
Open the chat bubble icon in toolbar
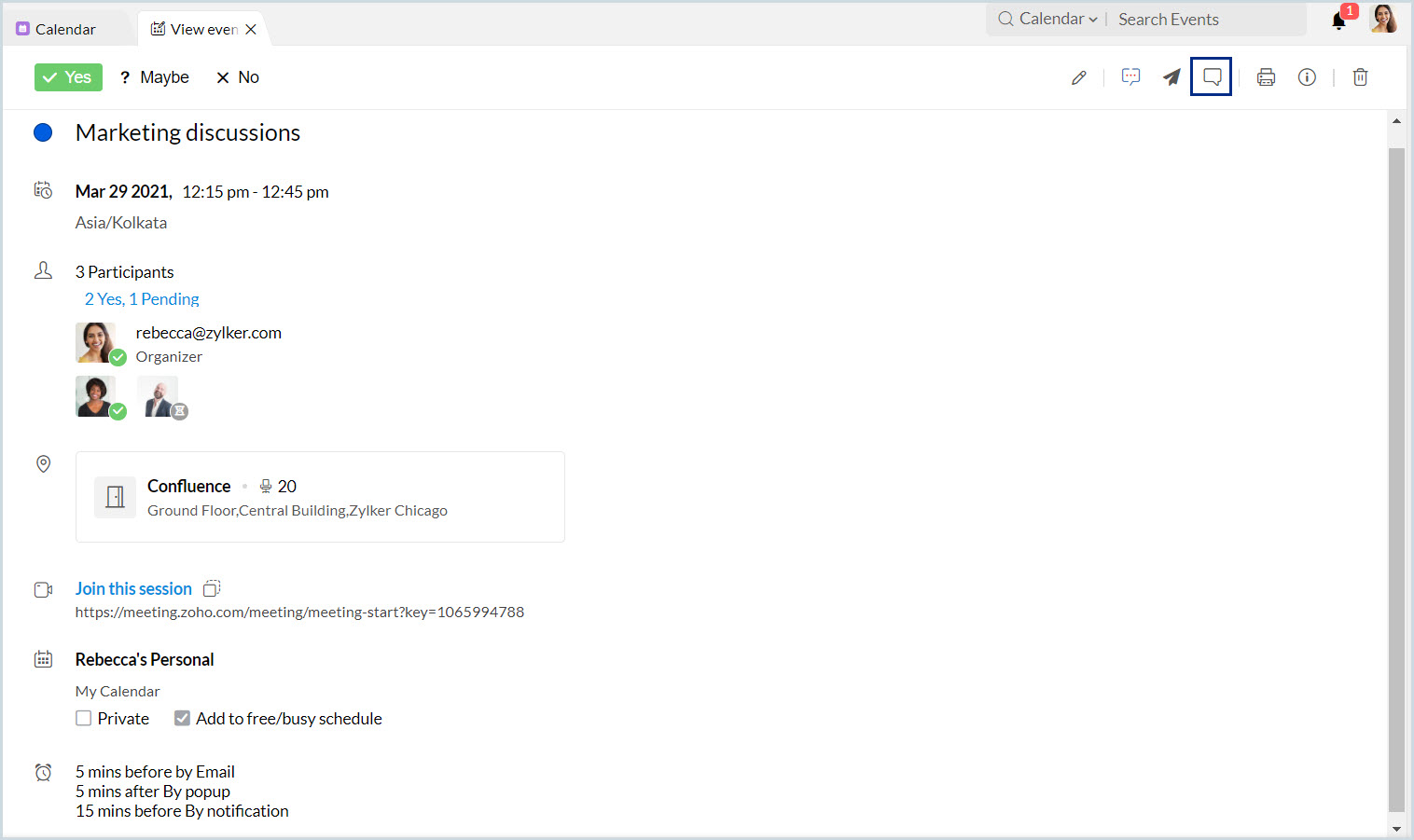(x=1130, y=77)
